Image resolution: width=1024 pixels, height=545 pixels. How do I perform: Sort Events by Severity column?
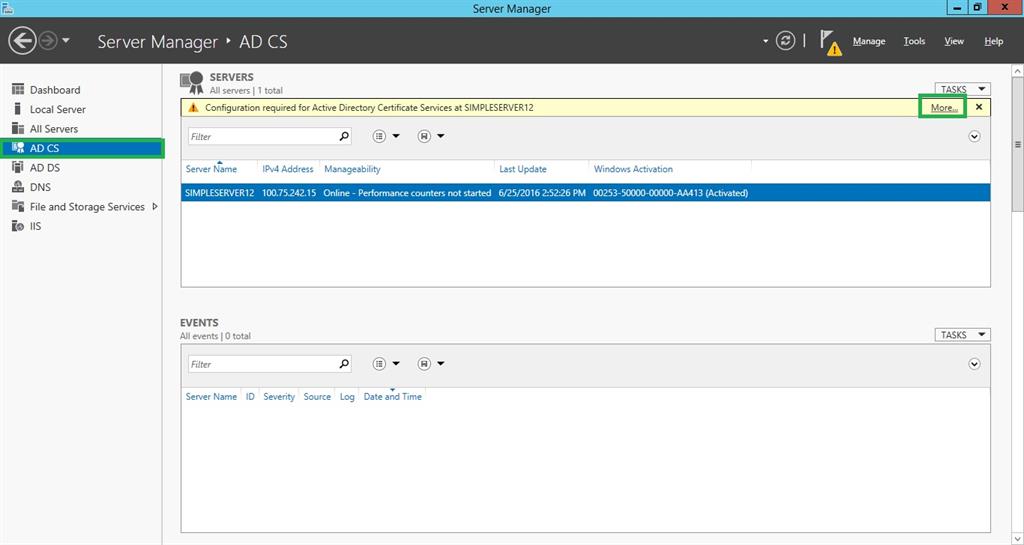click(x=279, y=397)
